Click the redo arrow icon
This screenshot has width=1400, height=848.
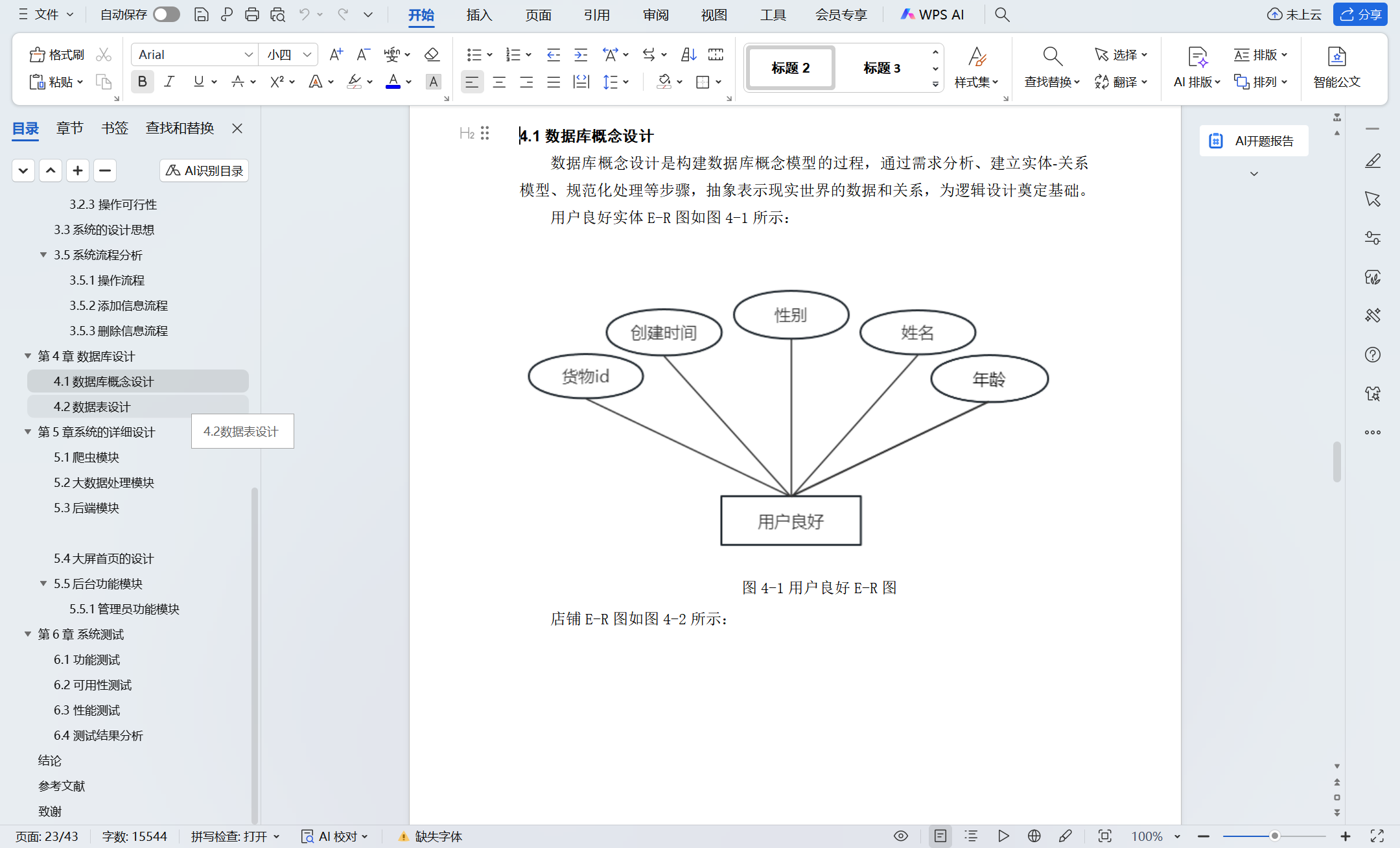[x=343, y=14]
